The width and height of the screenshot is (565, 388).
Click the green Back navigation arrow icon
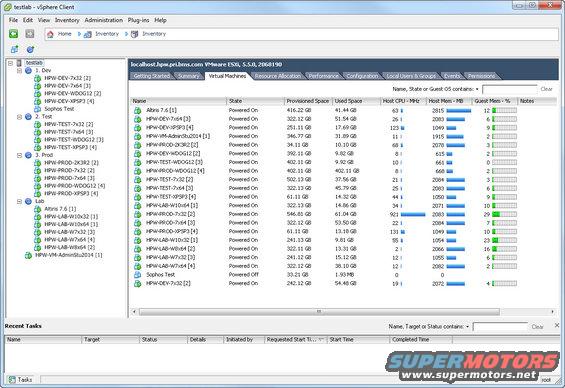click(14, 34)
